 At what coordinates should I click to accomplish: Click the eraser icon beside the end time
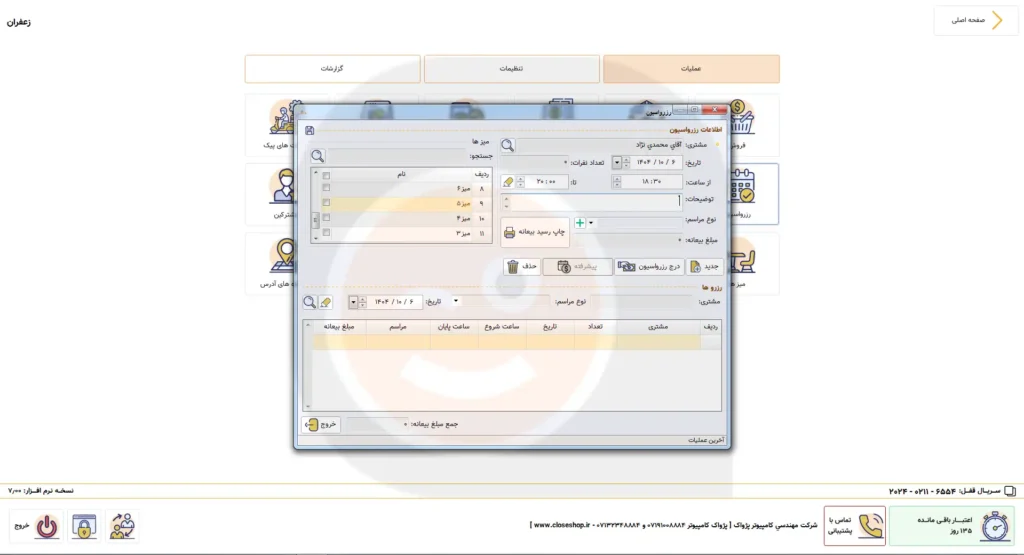click(x=509, y=182)
